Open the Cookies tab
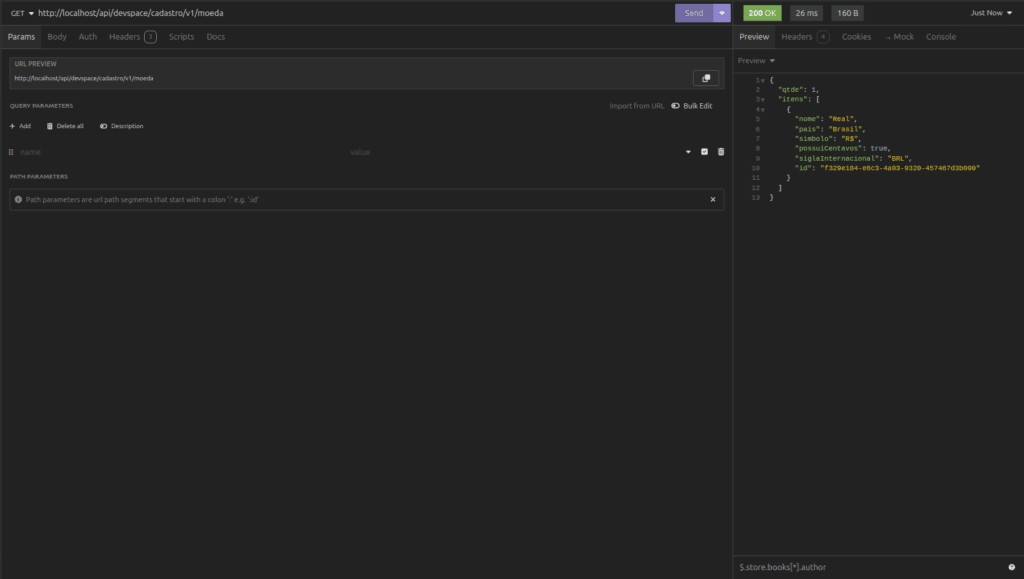This screenshot has width=1024, height=579. (x=856, y=37)
